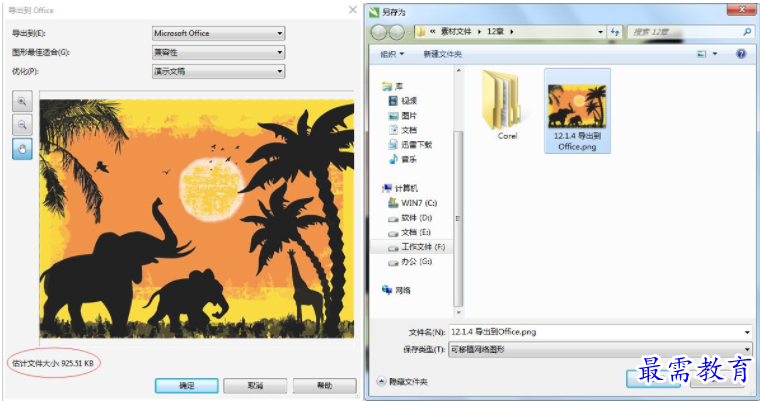Click the 取消 button in export dialog

tap(255, 386)
